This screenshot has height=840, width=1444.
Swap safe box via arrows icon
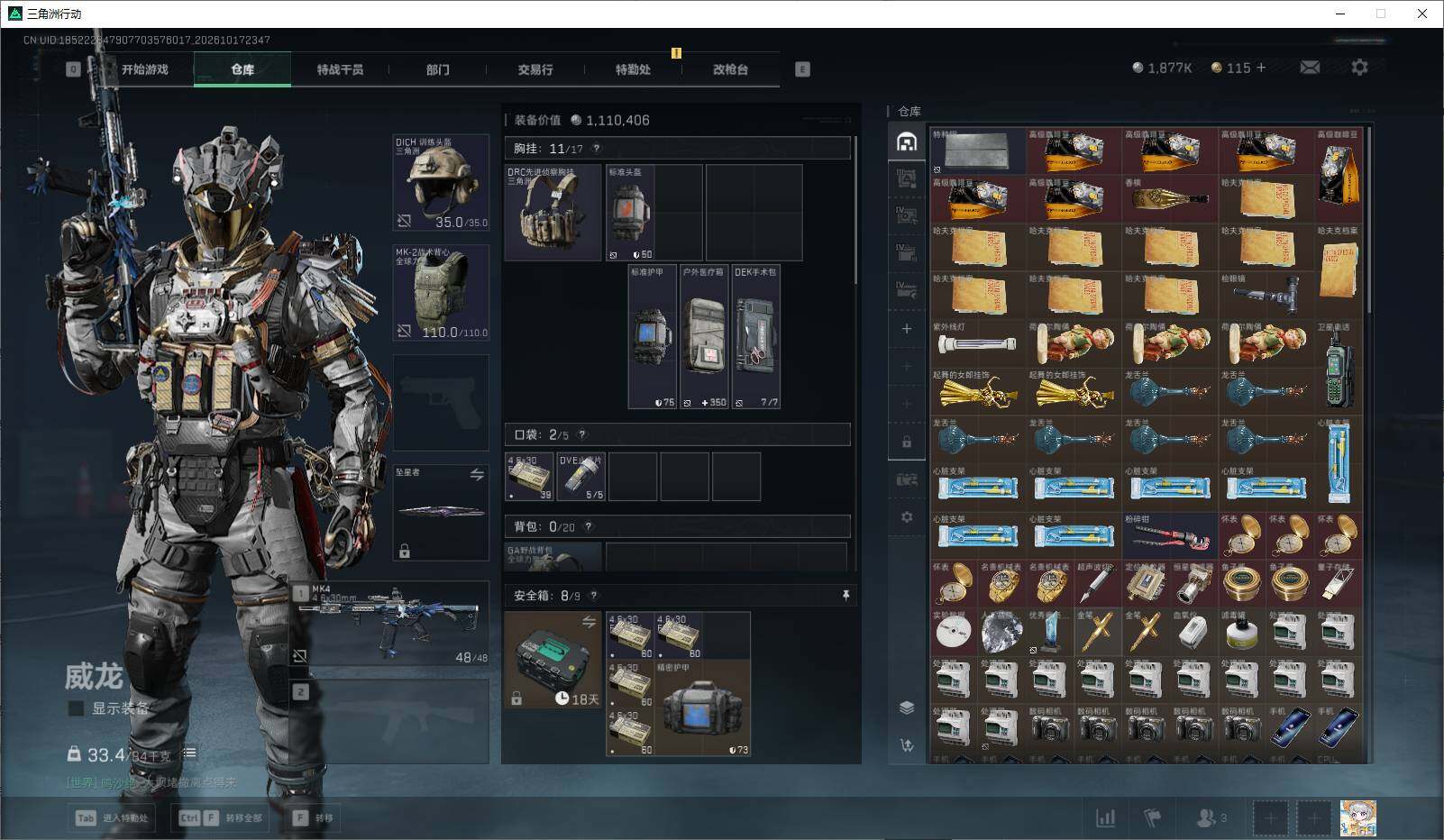(589, 622)
